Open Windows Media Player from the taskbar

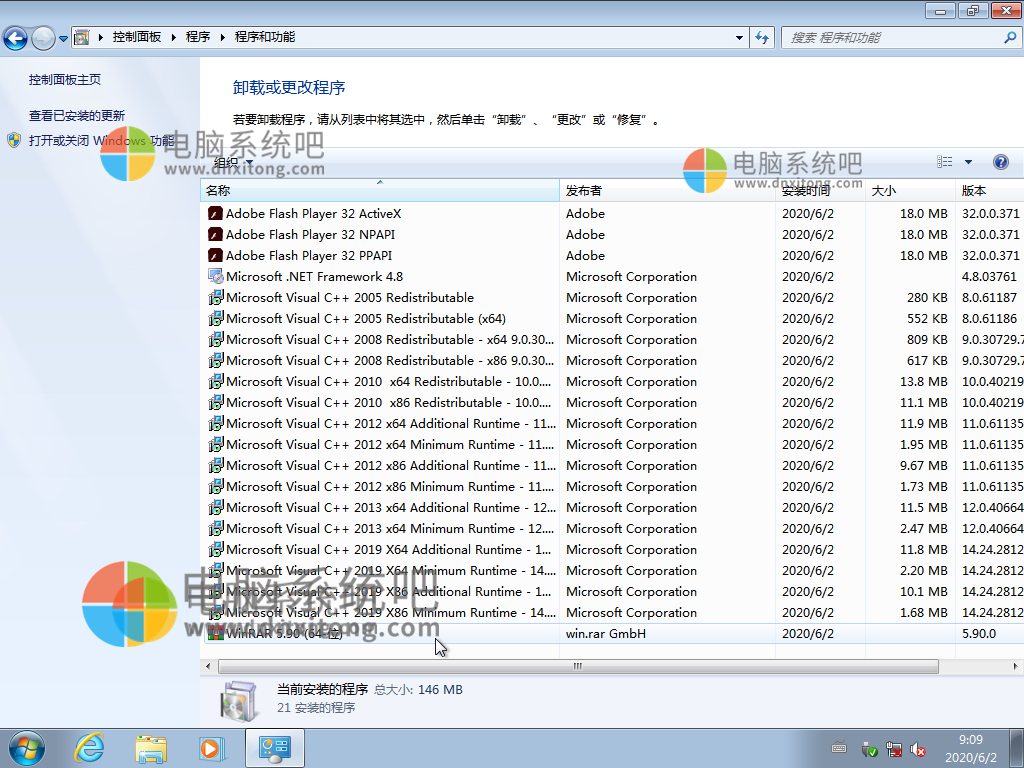click(212, 747)
